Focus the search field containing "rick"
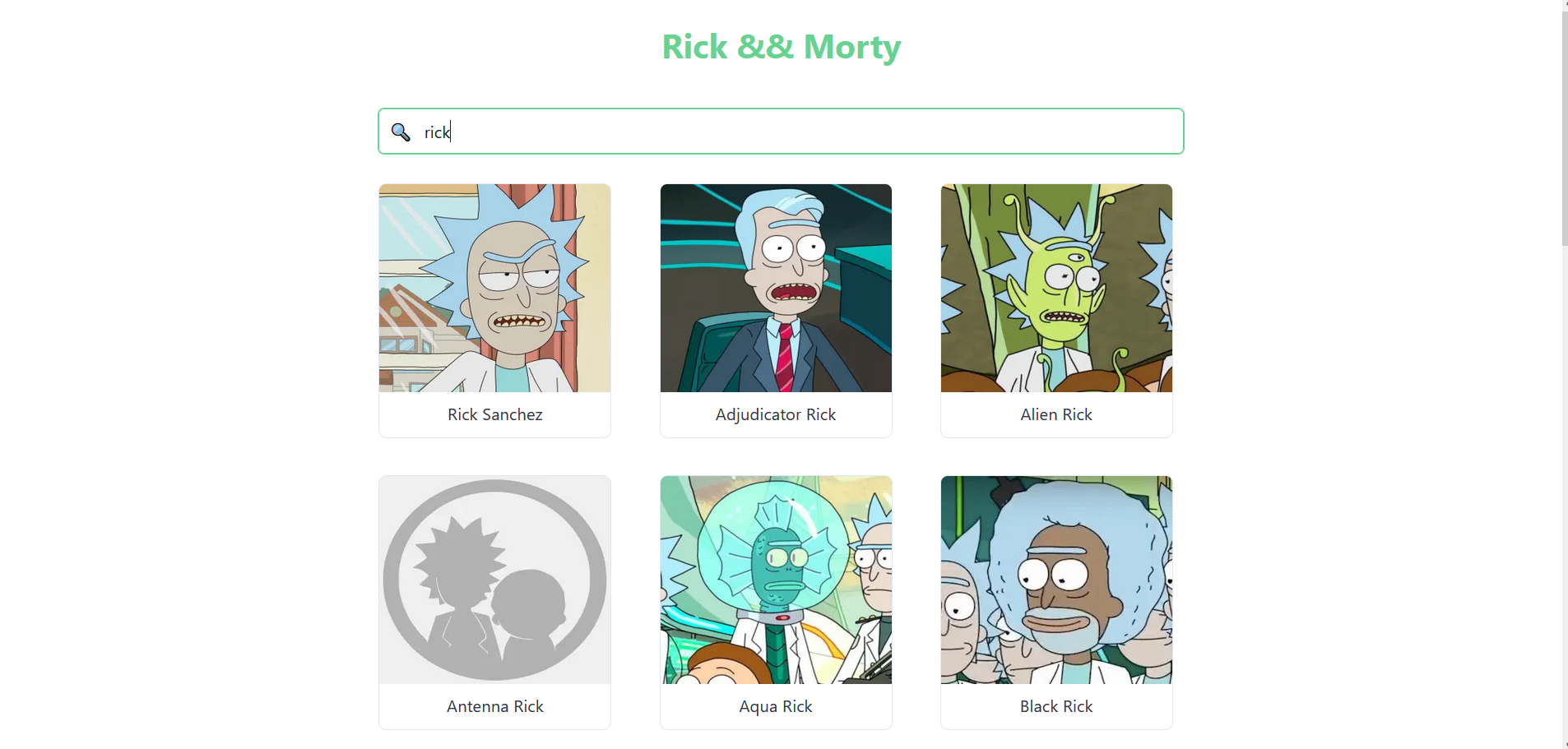 781,132
